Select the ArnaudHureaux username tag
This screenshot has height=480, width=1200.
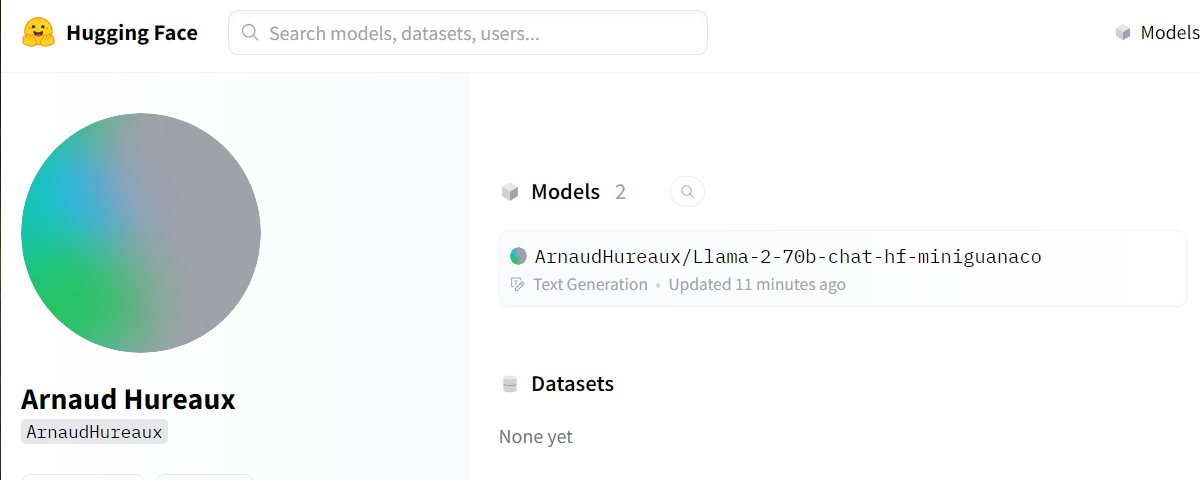pyautogui.click(x=94, y=432)
